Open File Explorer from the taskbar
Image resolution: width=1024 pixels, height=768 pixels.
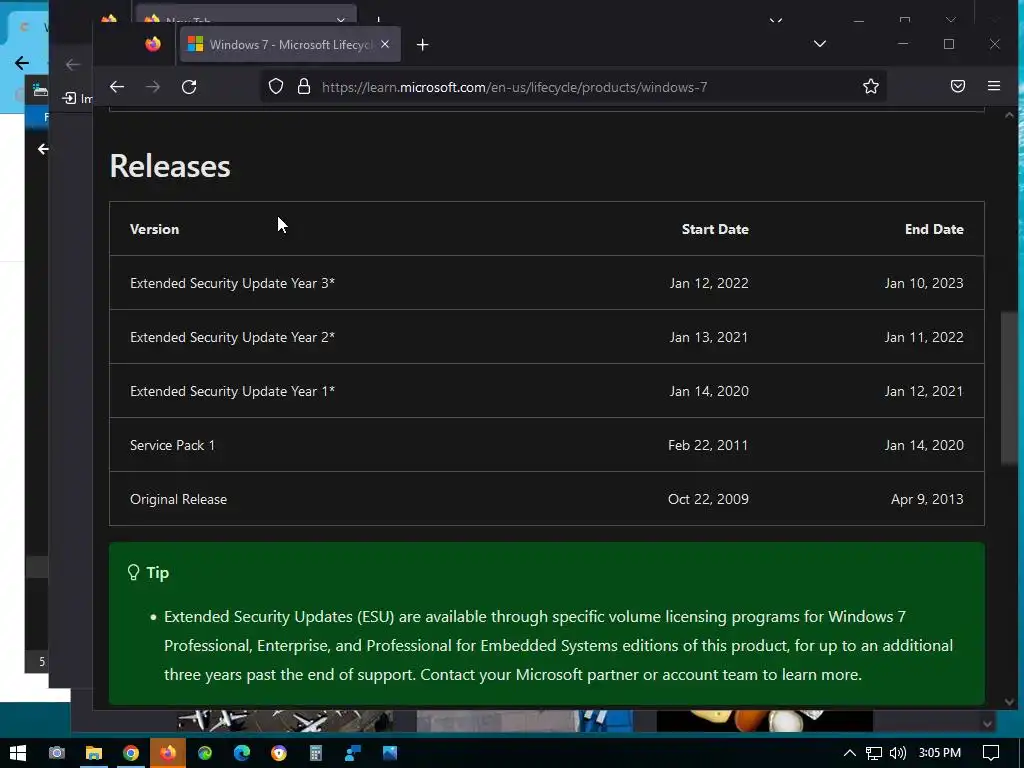click(x=94, y=753)
